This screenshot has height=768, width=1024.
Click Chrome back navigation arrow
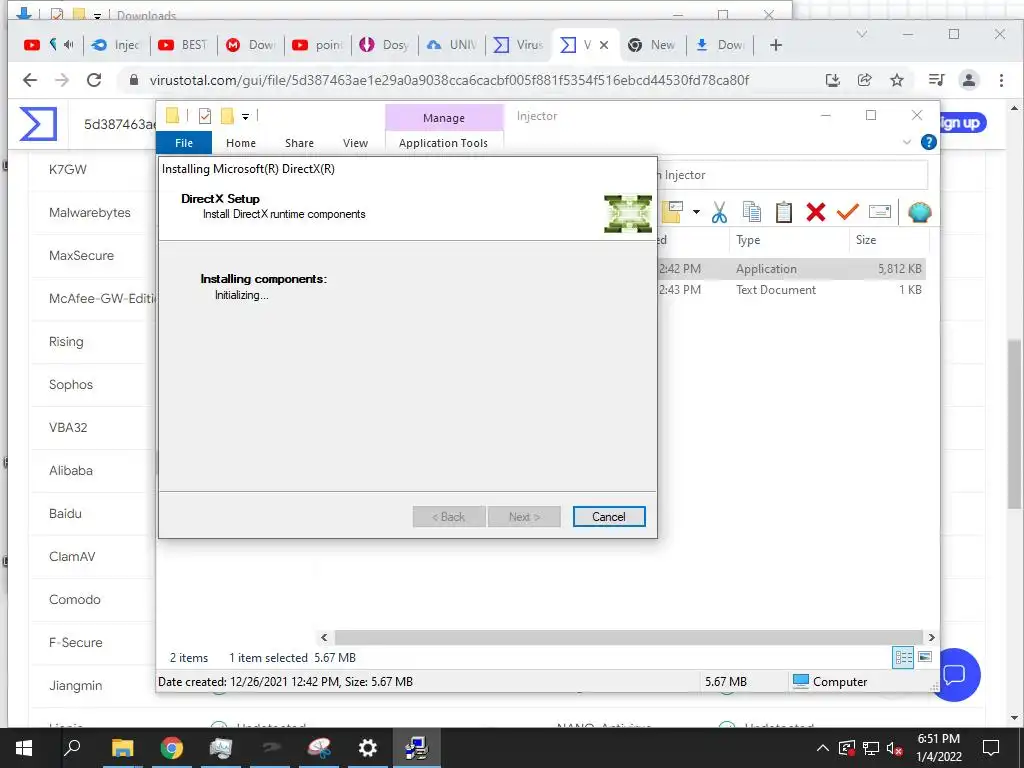[x=30, y=80]
